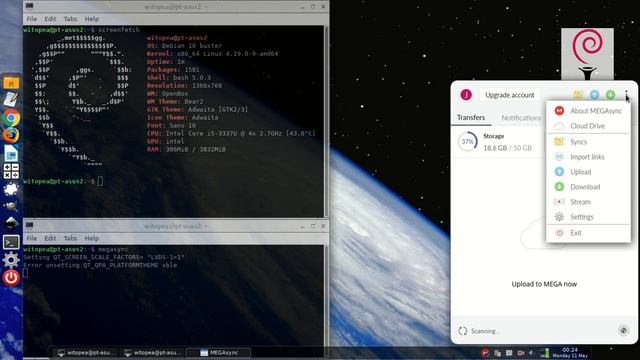Screen dimensions: 640x360
Task: Open Edit menu in megasync terminal
Action: click(50, 238)
